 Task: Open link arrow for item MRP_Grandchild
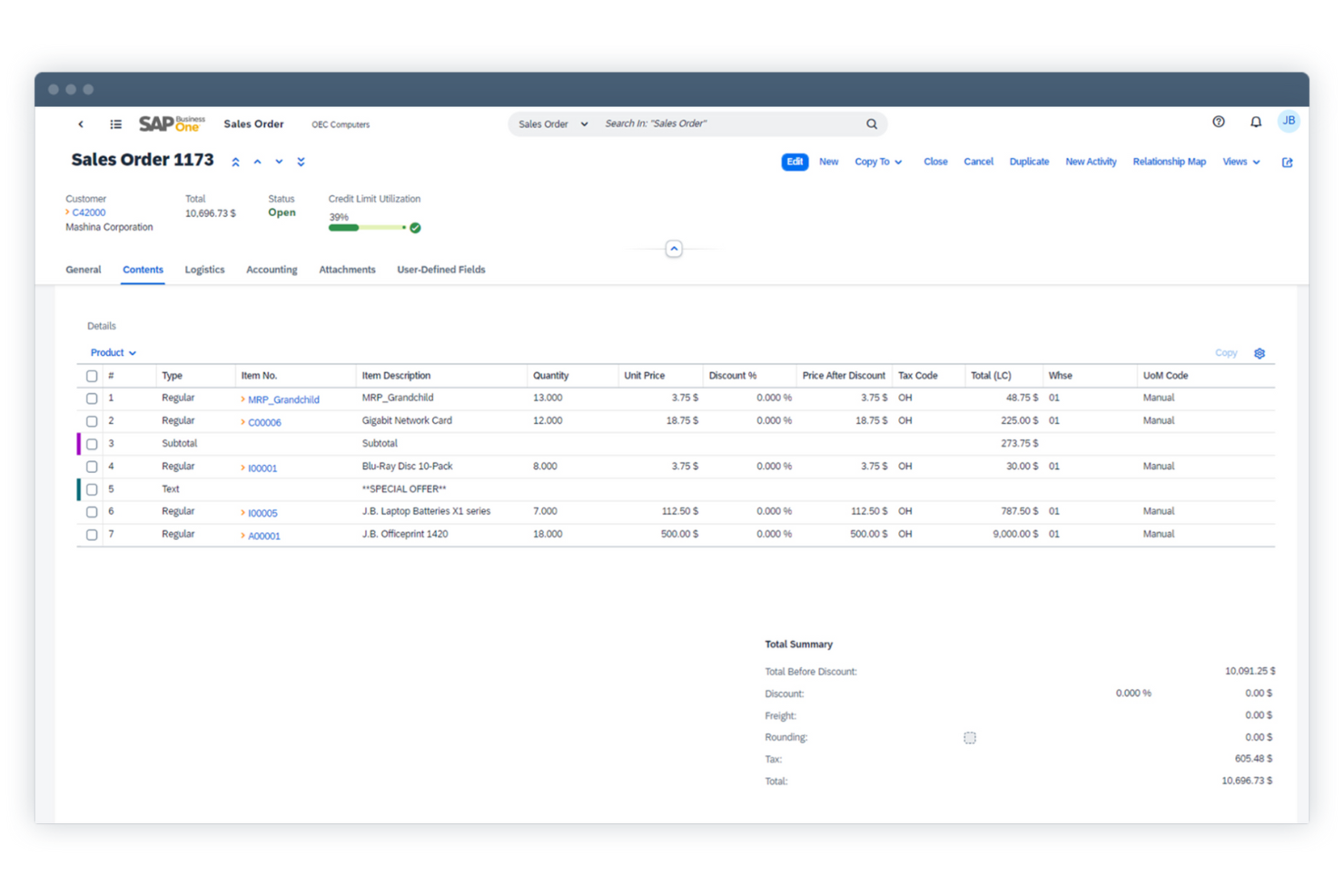coord(242,399)
